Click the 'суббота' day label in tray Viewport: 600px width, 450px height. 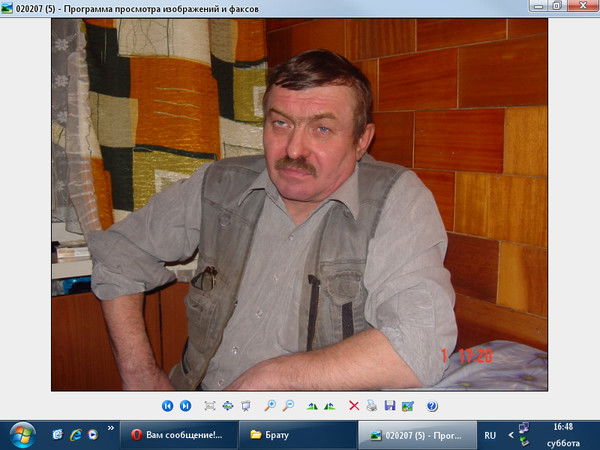tap(563, 443)
